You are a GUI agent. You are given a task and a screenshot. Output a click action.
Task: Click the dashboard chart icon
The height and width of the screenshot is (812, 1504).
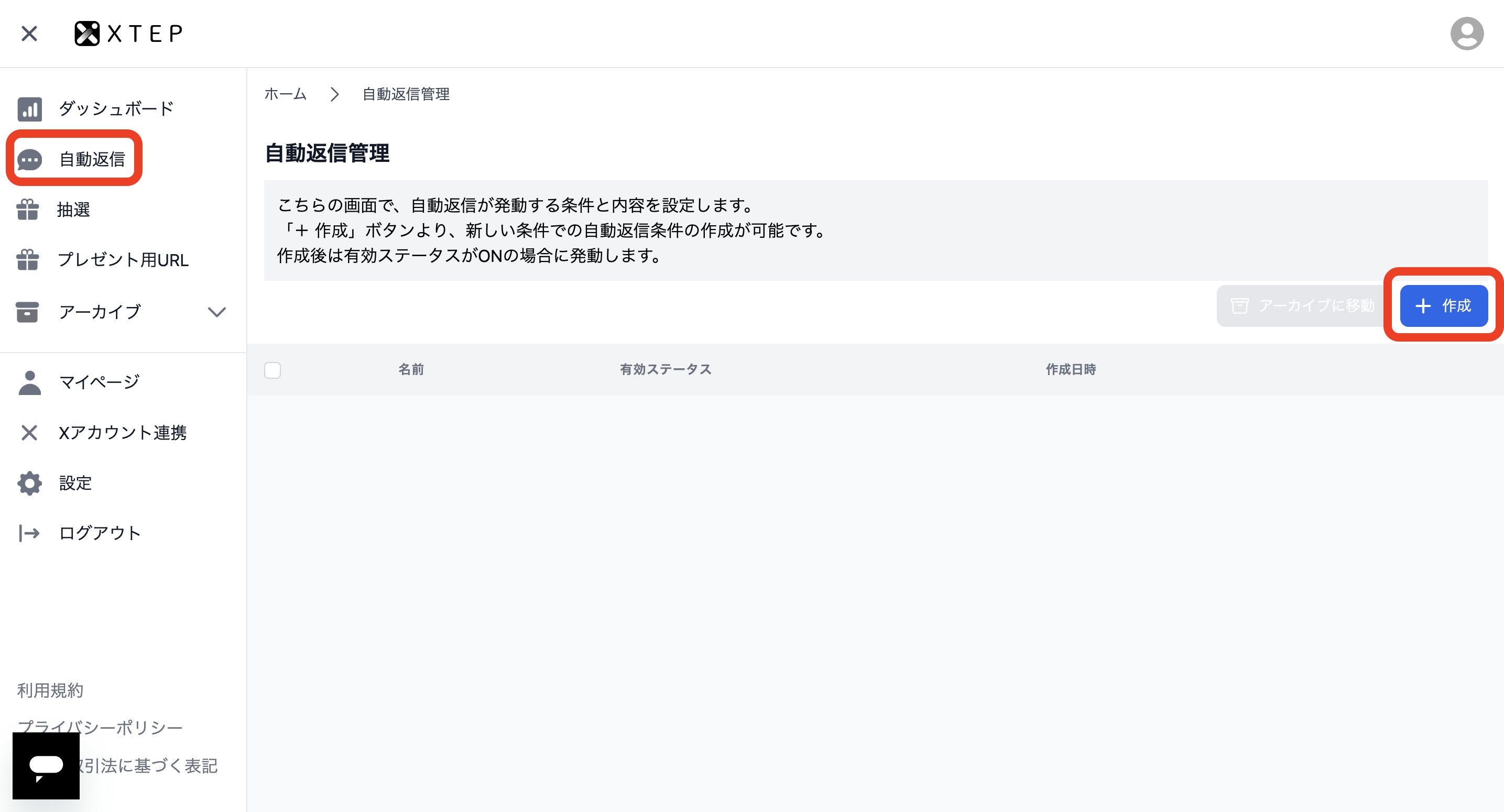pos(29,108)
